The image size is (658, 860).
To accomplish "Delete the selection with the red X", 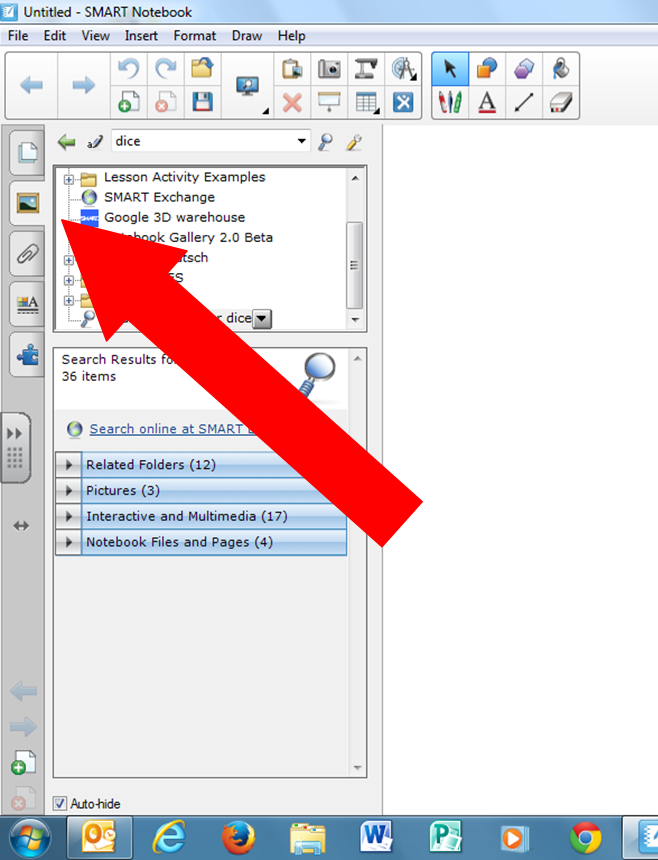I will (x=292, y=102).
